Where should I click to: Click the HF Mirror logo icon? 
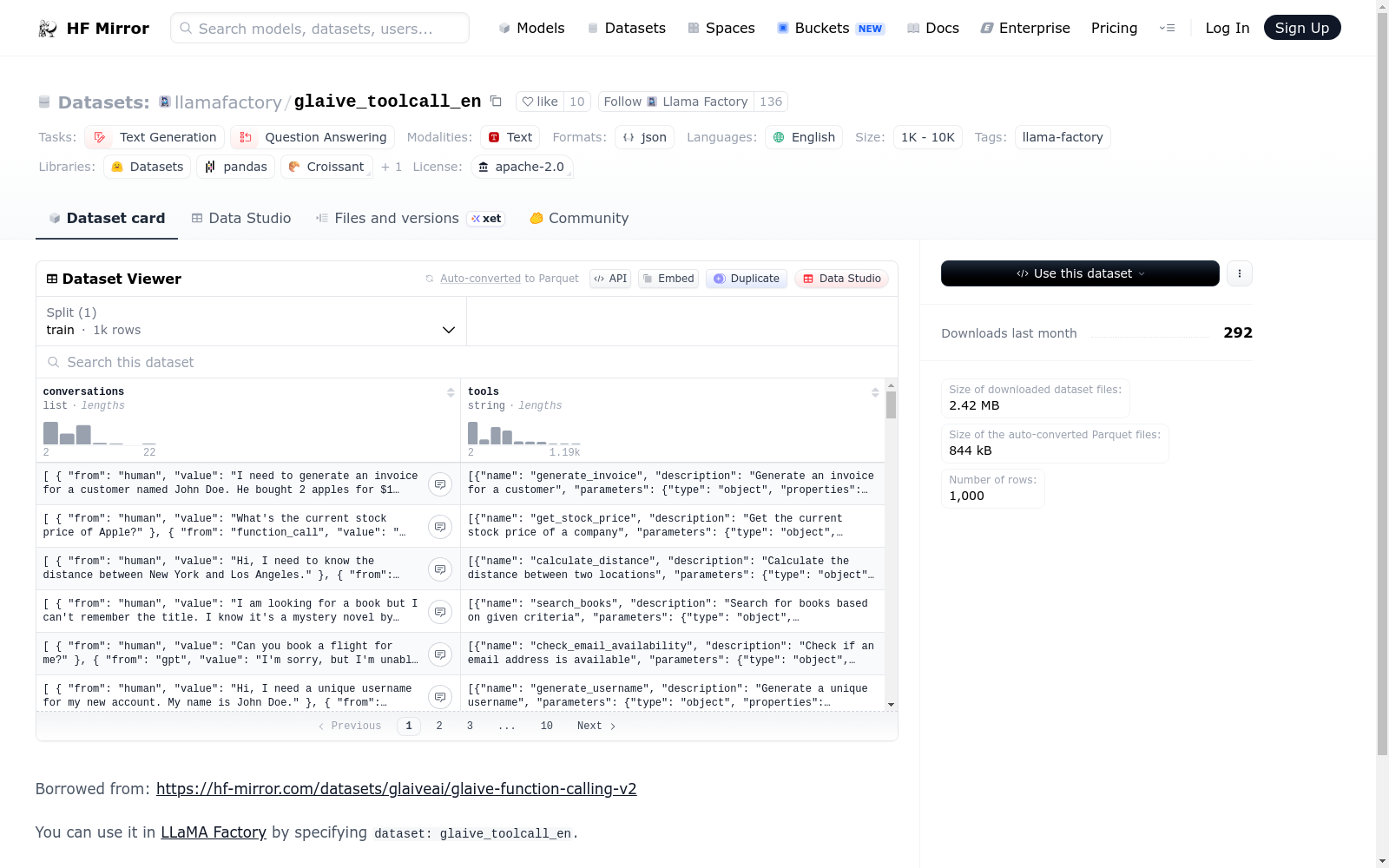(48, 29)
